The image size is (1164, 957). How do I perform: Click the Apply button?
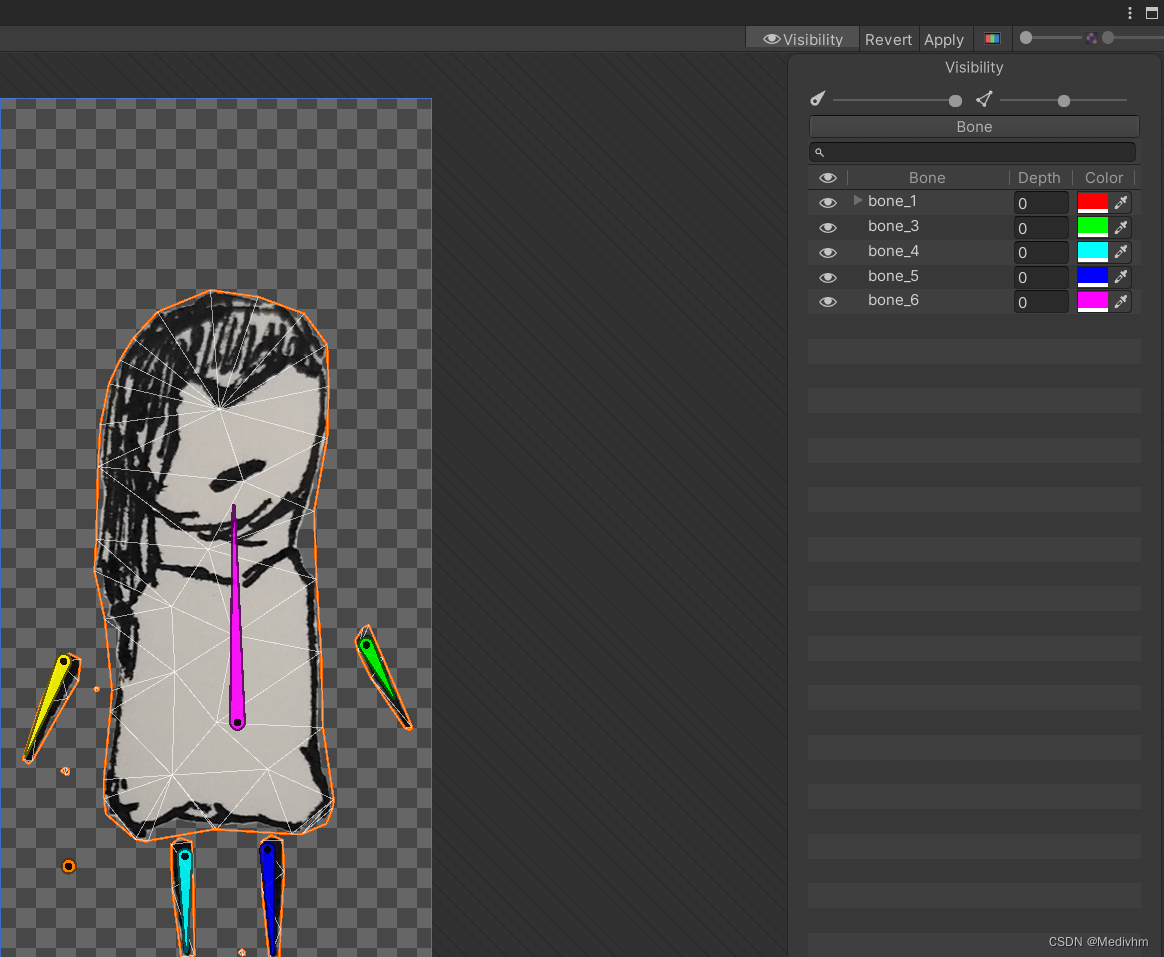click(x=944, y=39)
